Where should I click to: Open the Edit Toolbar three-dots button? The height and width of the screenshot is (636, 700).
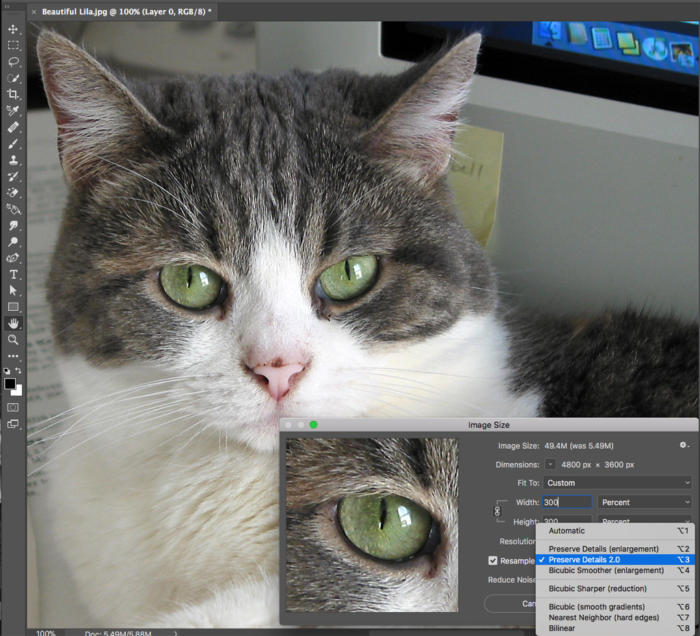13,356
